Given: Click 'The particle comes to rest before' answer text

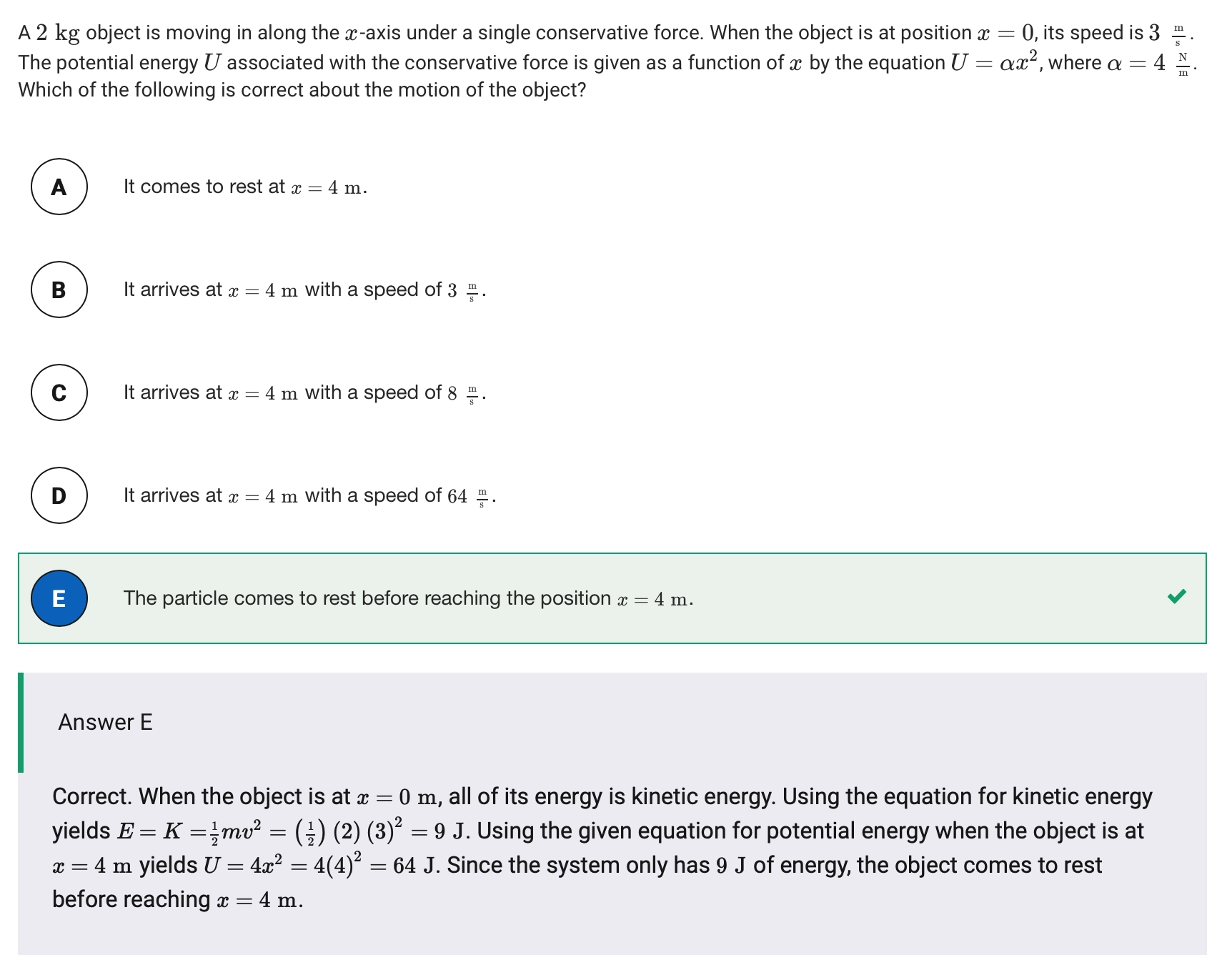Looking at the screenshot, I should (407, 599).
